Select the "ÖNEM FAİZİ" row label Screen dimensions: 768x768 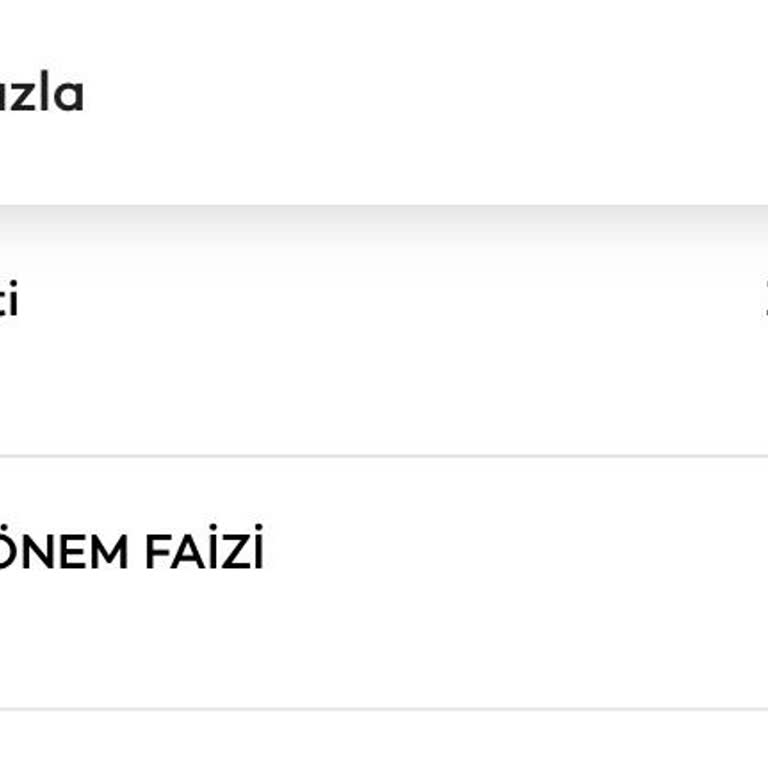point(130,553)
